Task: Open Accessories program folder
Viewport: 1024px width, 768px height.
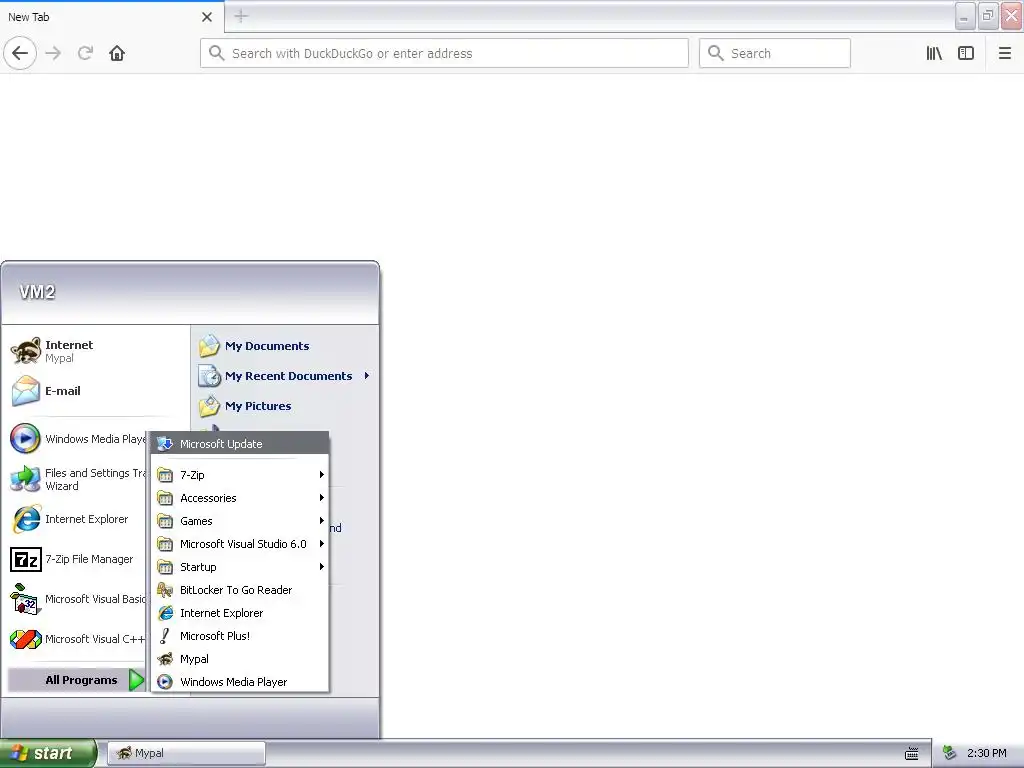Action: pyautogui.click(x=240, y=498)
